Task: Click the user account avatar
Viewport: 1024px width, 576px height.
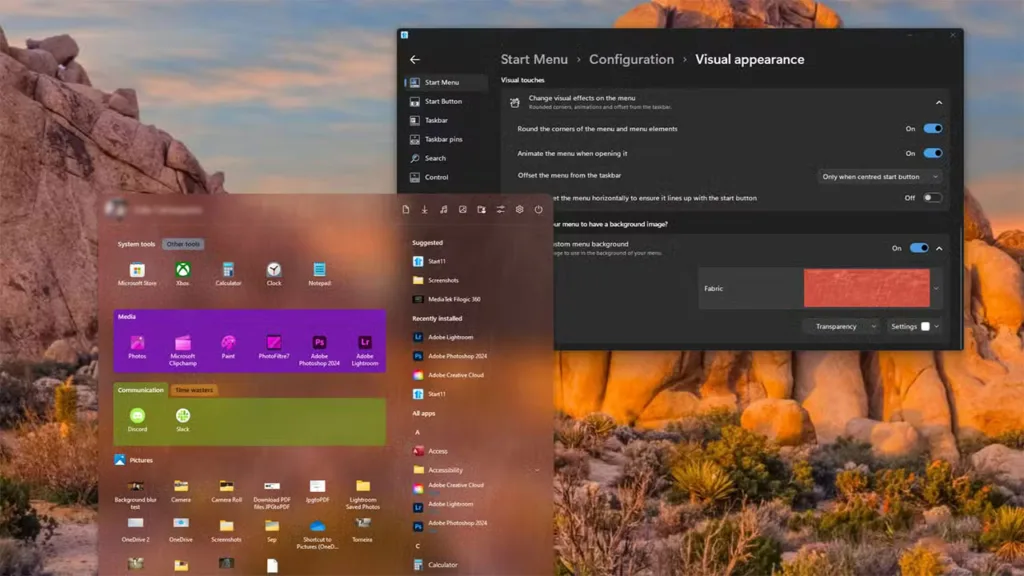Action: 116,209
